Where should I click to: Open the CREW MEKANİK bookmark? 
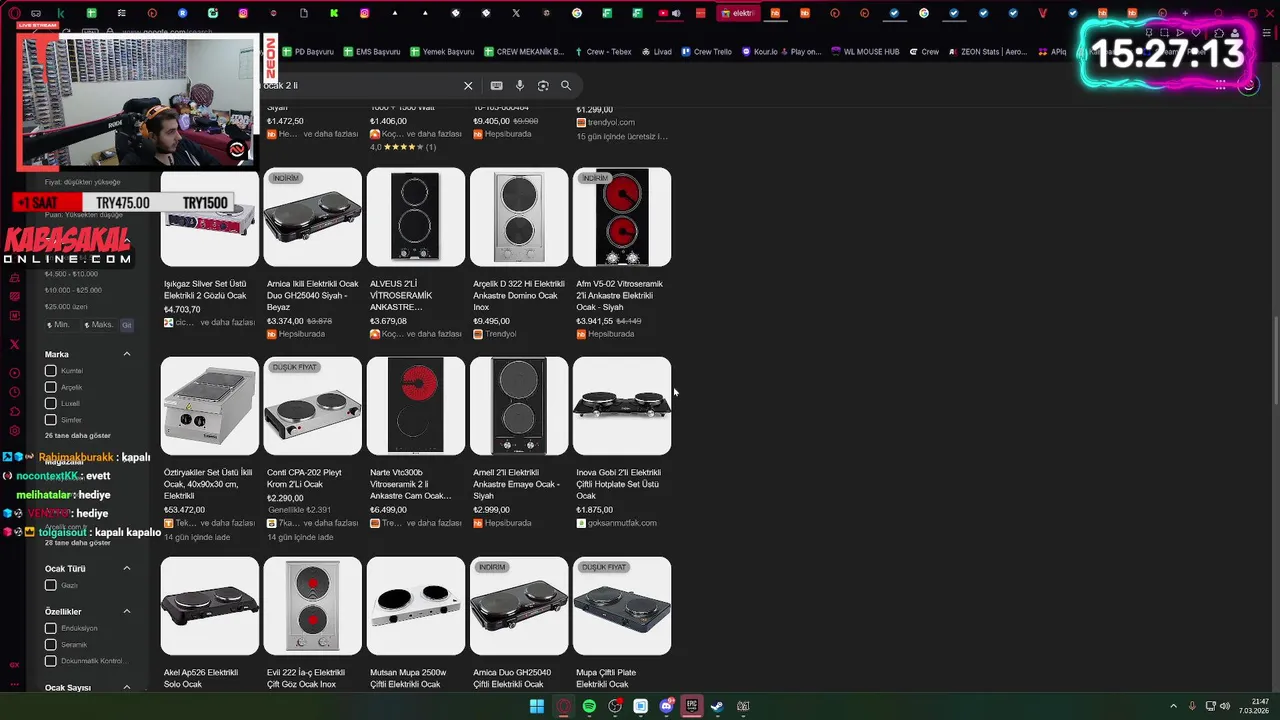(x=524, y=52)
